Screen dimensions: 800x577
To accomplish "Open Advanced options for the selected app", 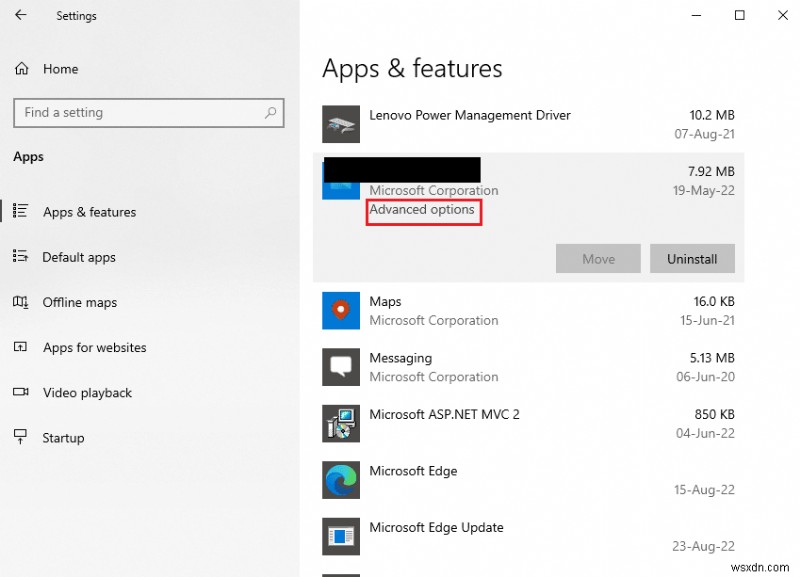I will point(423,210).
